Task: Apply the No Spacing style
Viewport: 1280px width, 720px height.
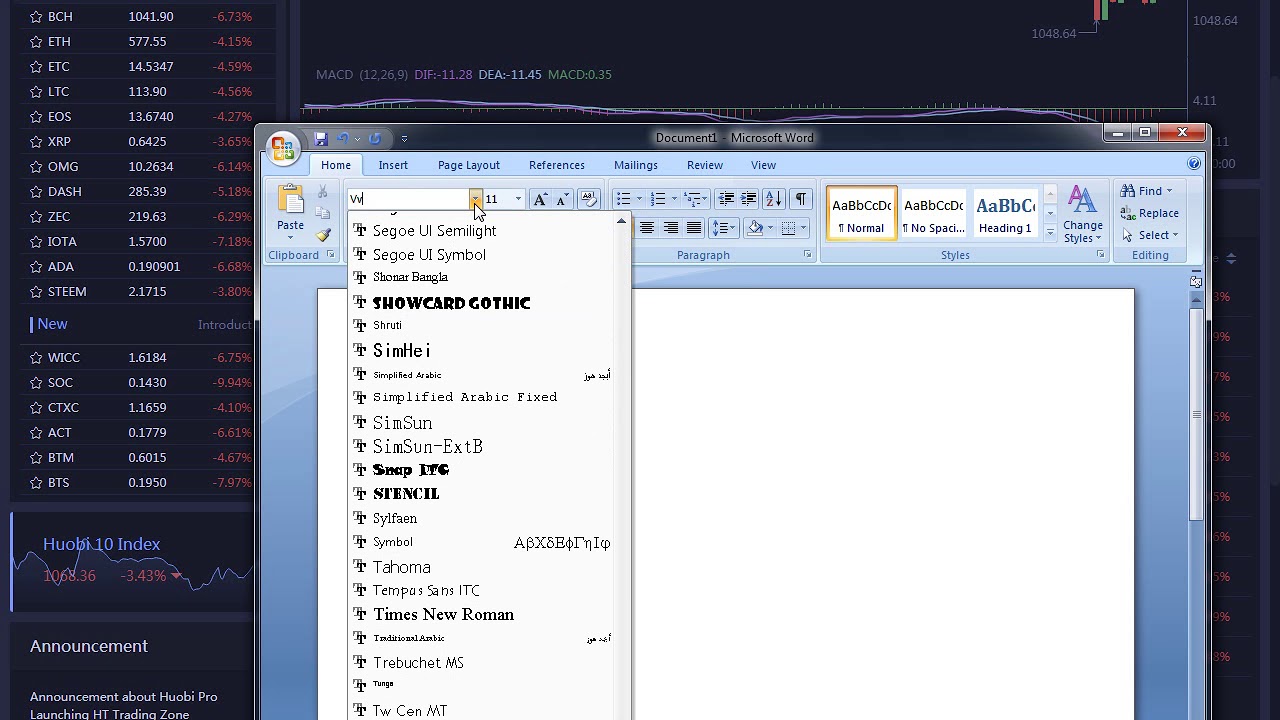Action: click(x=934, y=214)
